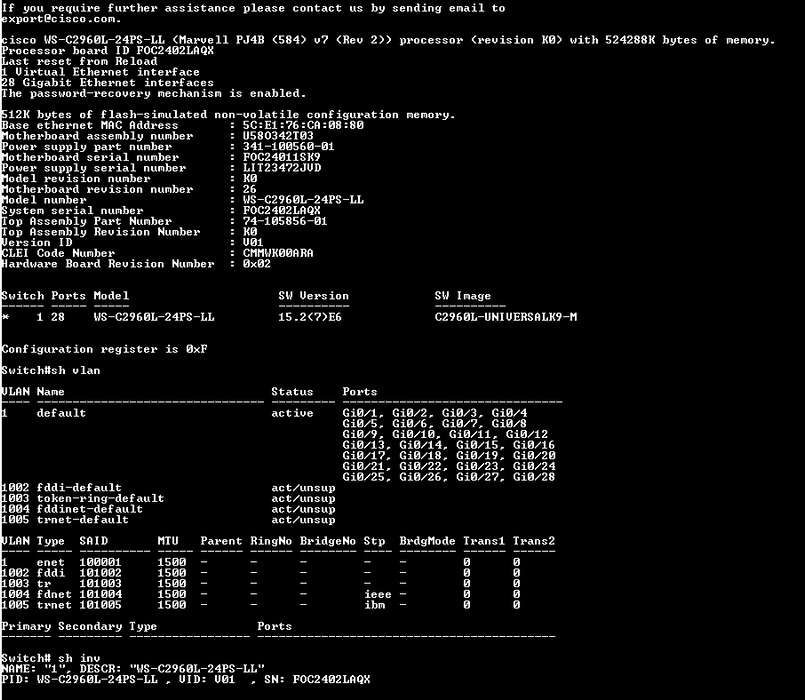Select the 'fddinet-default' VLAN name
805x700 pixels.
[90, 510]
